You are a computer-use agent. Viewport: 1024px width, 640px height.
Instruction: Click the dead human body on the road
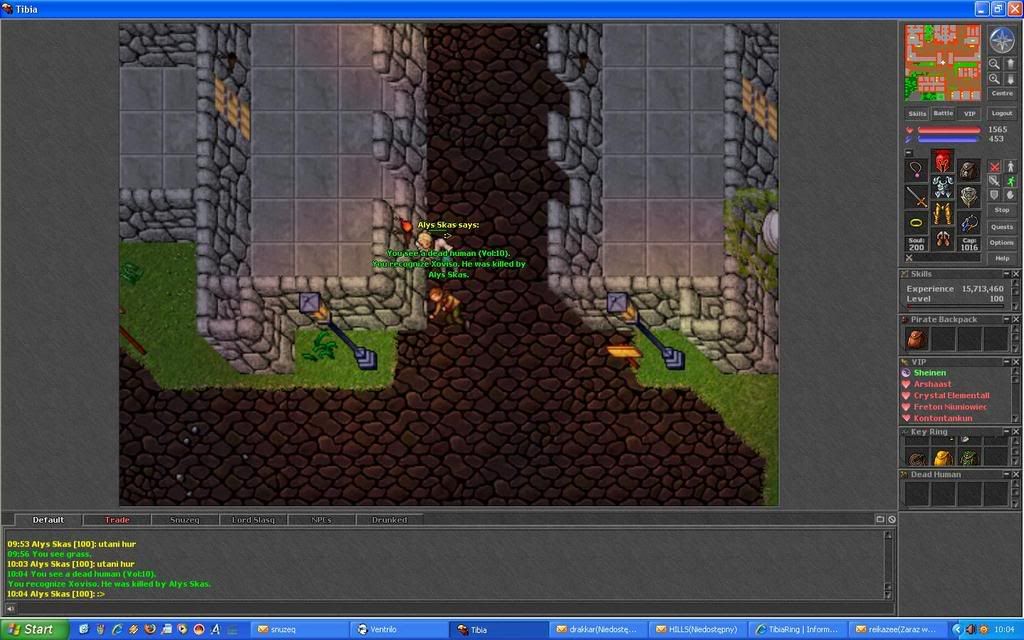click(446, 307)
